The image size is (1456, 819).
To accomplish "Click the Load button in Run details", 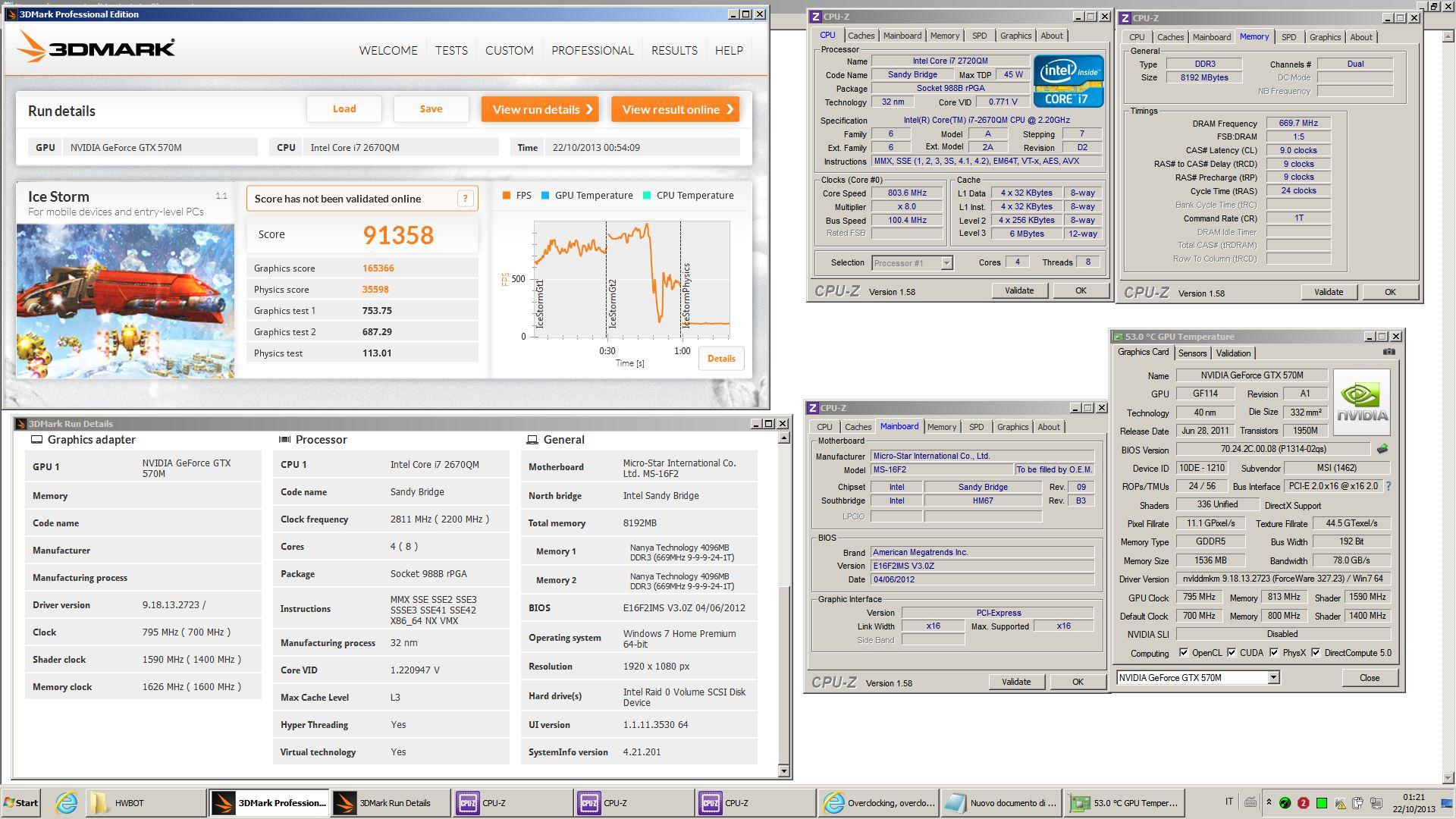I will (x=344, y=109).
